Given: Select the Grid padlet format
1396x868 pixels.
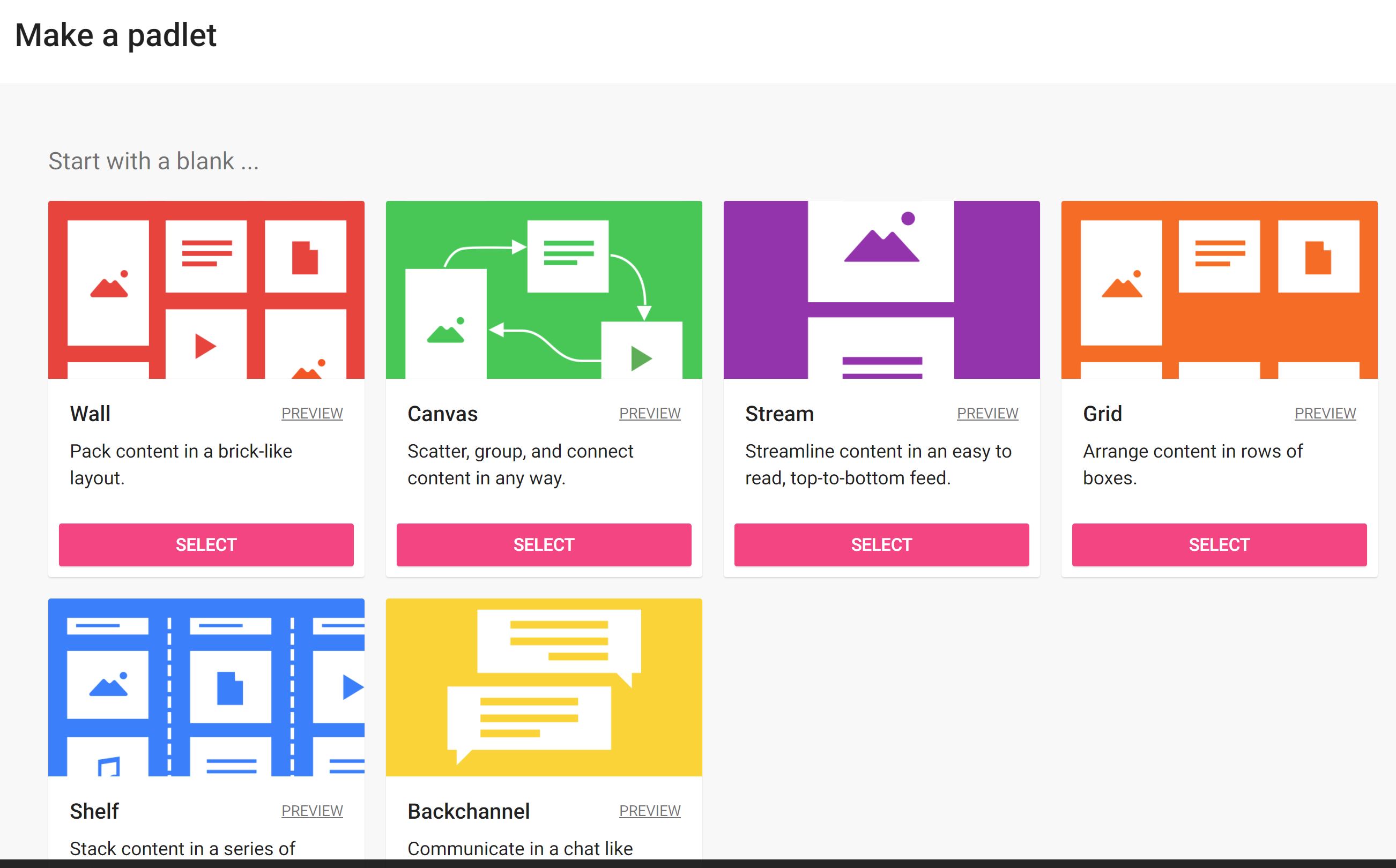Looking at the screenshot, I should pyautogui.click(x=1219, y=544).
